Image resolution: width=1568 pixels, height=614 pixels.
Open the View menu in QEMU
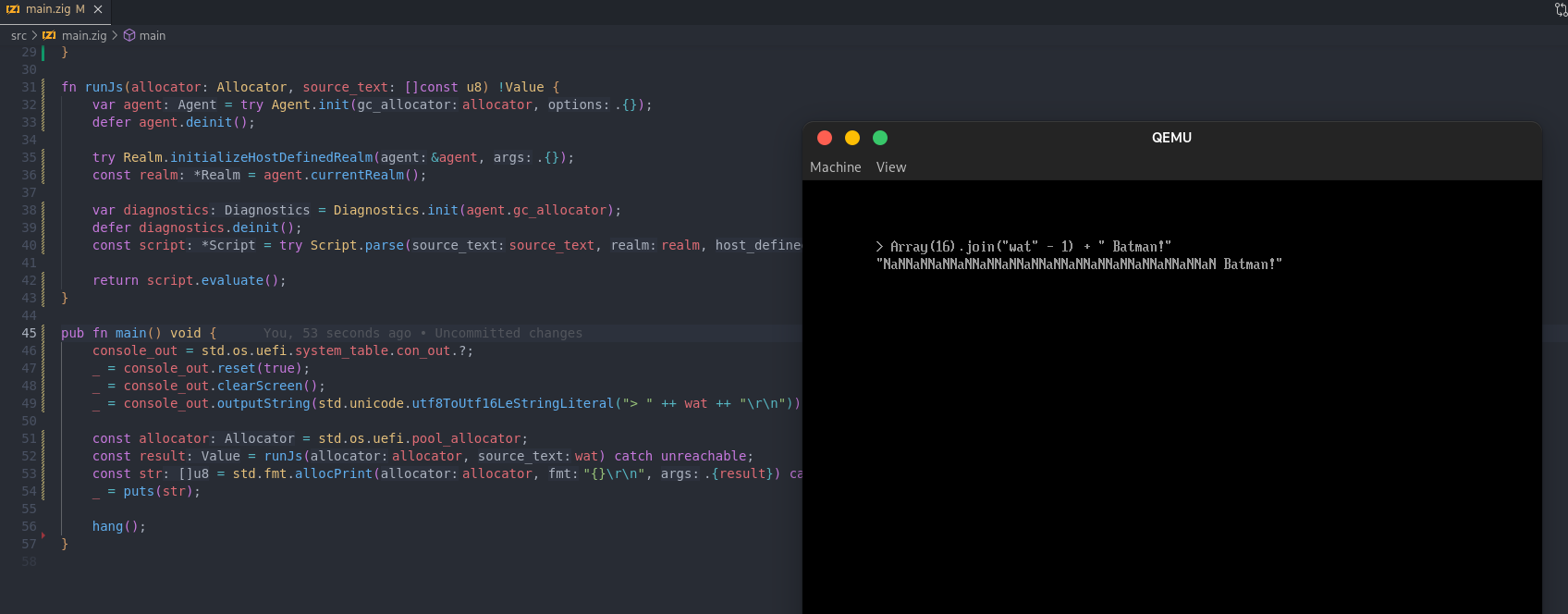pyautogui.click(x=891, y=167)
